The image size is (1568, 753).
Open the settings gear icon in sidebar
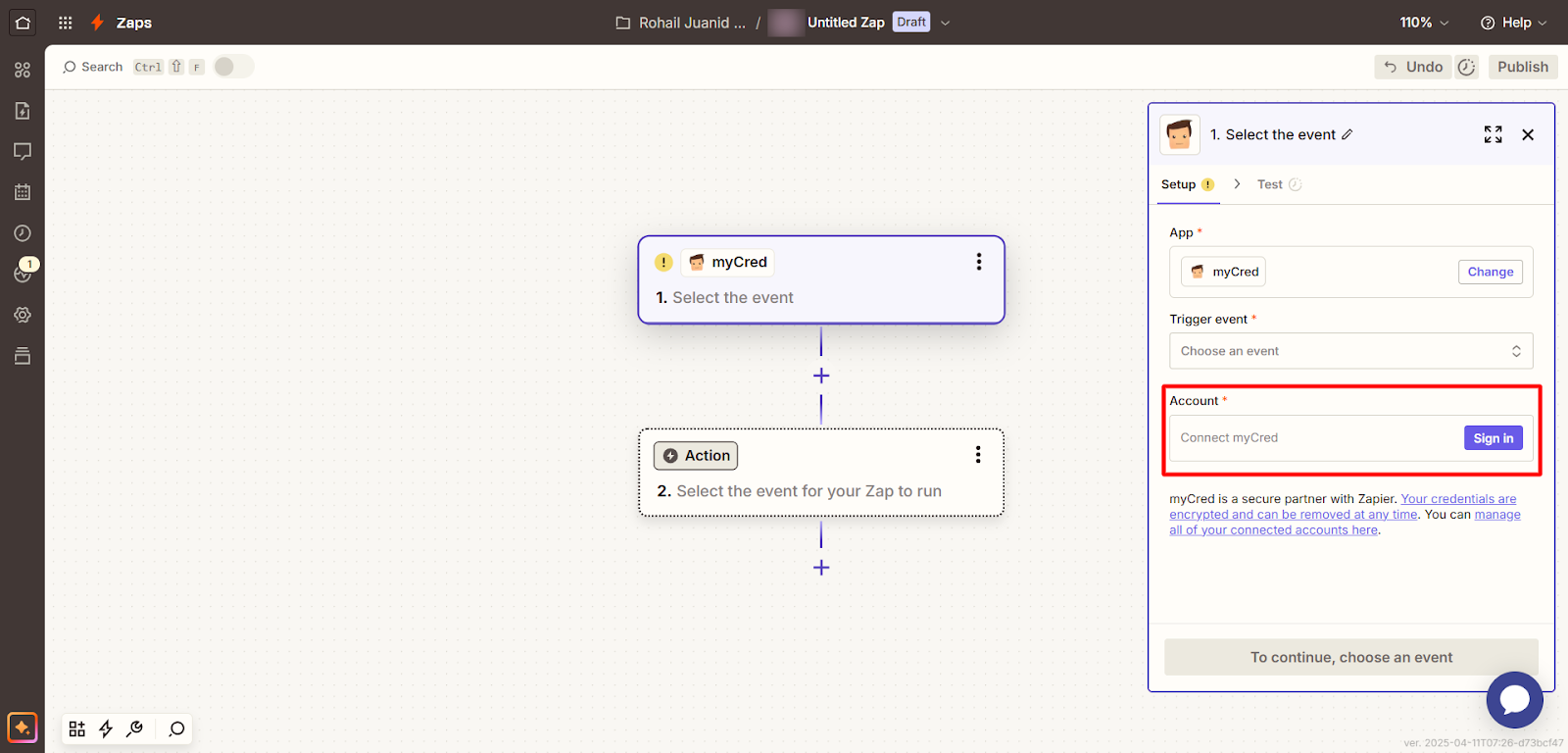point(23,315)
